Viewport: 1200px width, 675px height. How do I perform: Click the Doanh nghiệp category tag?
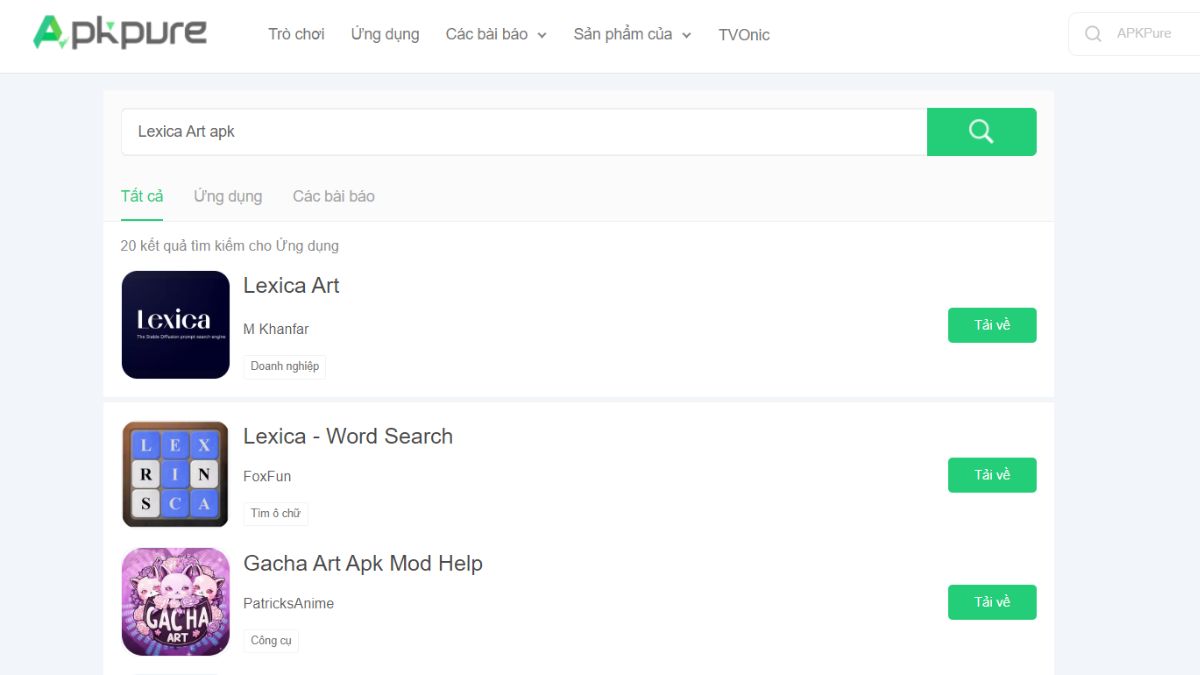coord(285,367)
